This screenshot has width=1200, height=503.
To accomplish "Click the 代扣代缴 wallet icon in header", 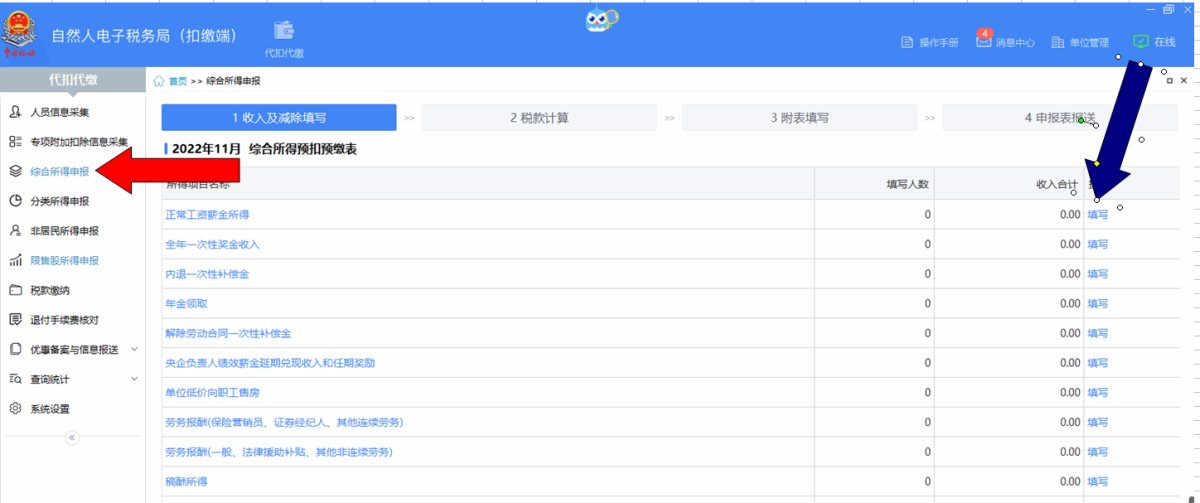I will pos(284,31).
